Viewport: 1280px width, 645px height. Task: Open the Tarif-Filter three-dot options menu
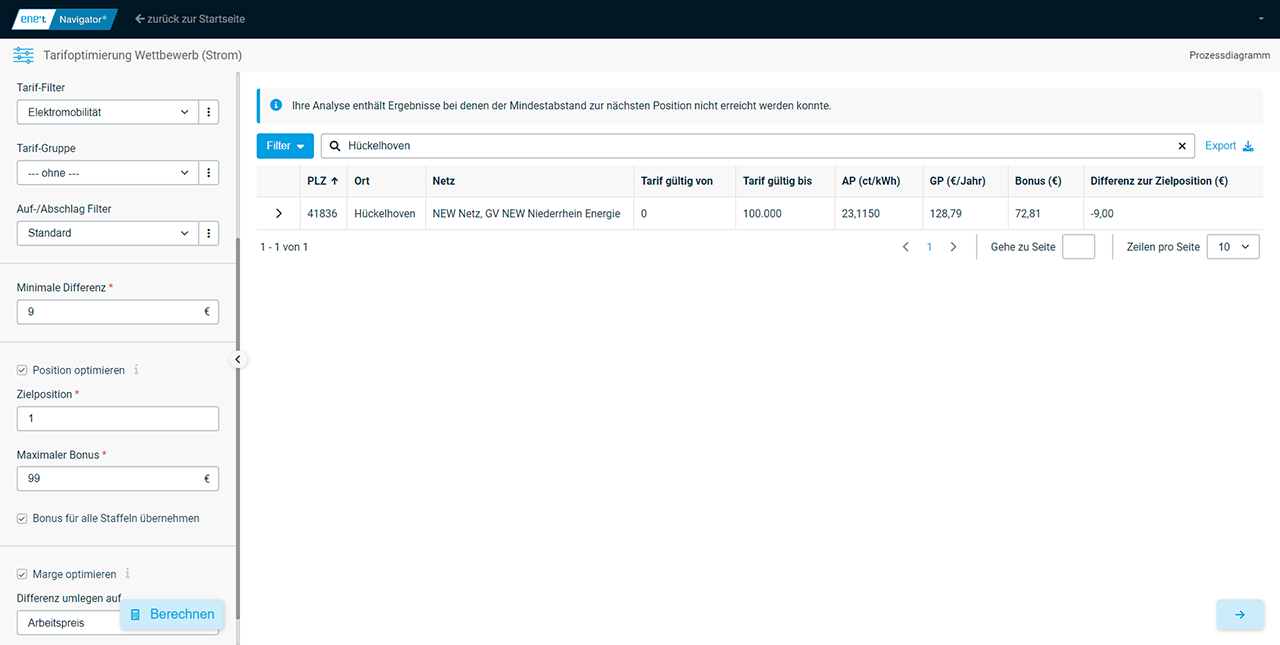pyautogui.click(x=209, y=113)
